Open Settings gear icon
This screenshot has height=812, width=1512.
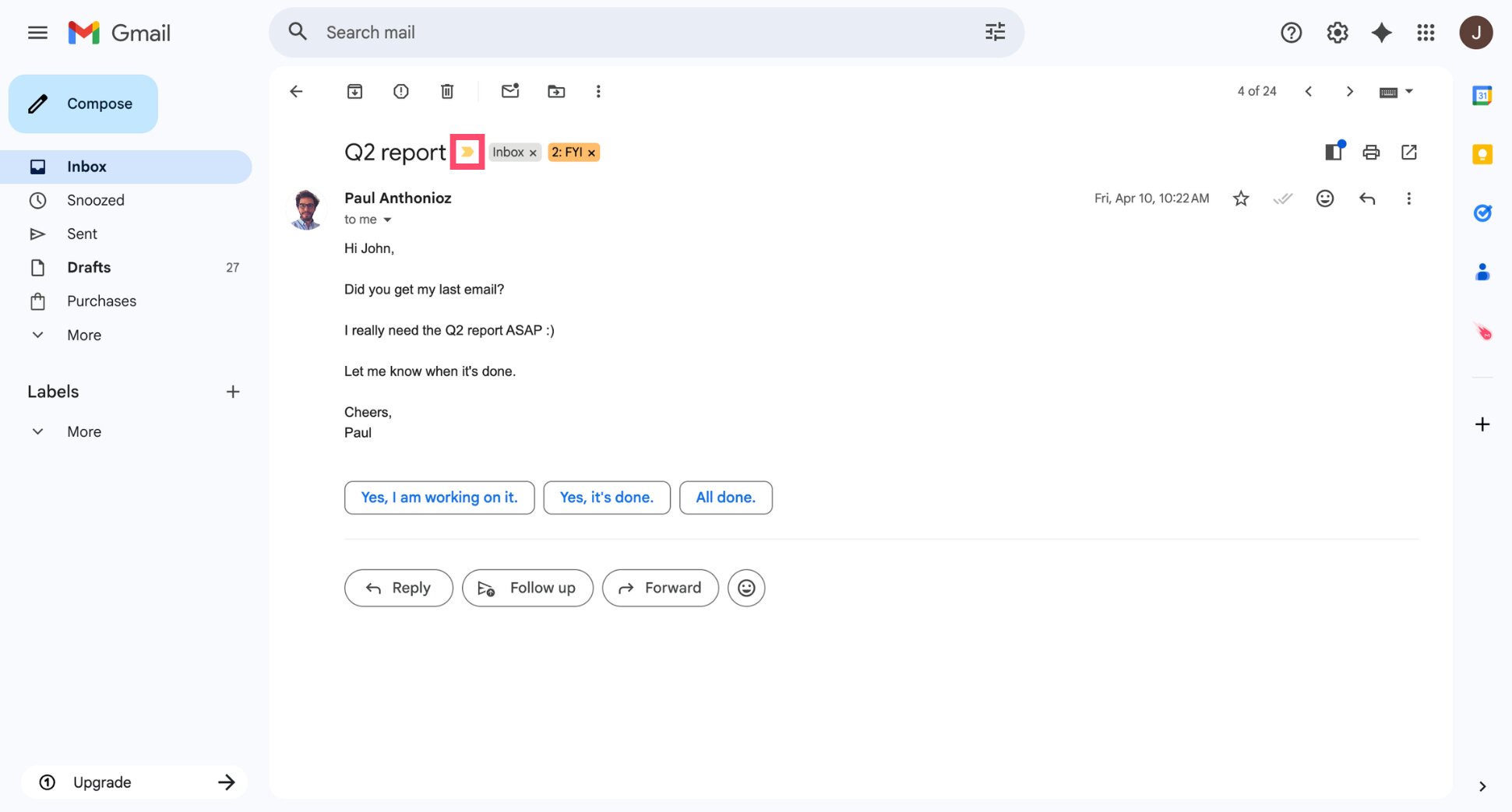click(1337, 33)
